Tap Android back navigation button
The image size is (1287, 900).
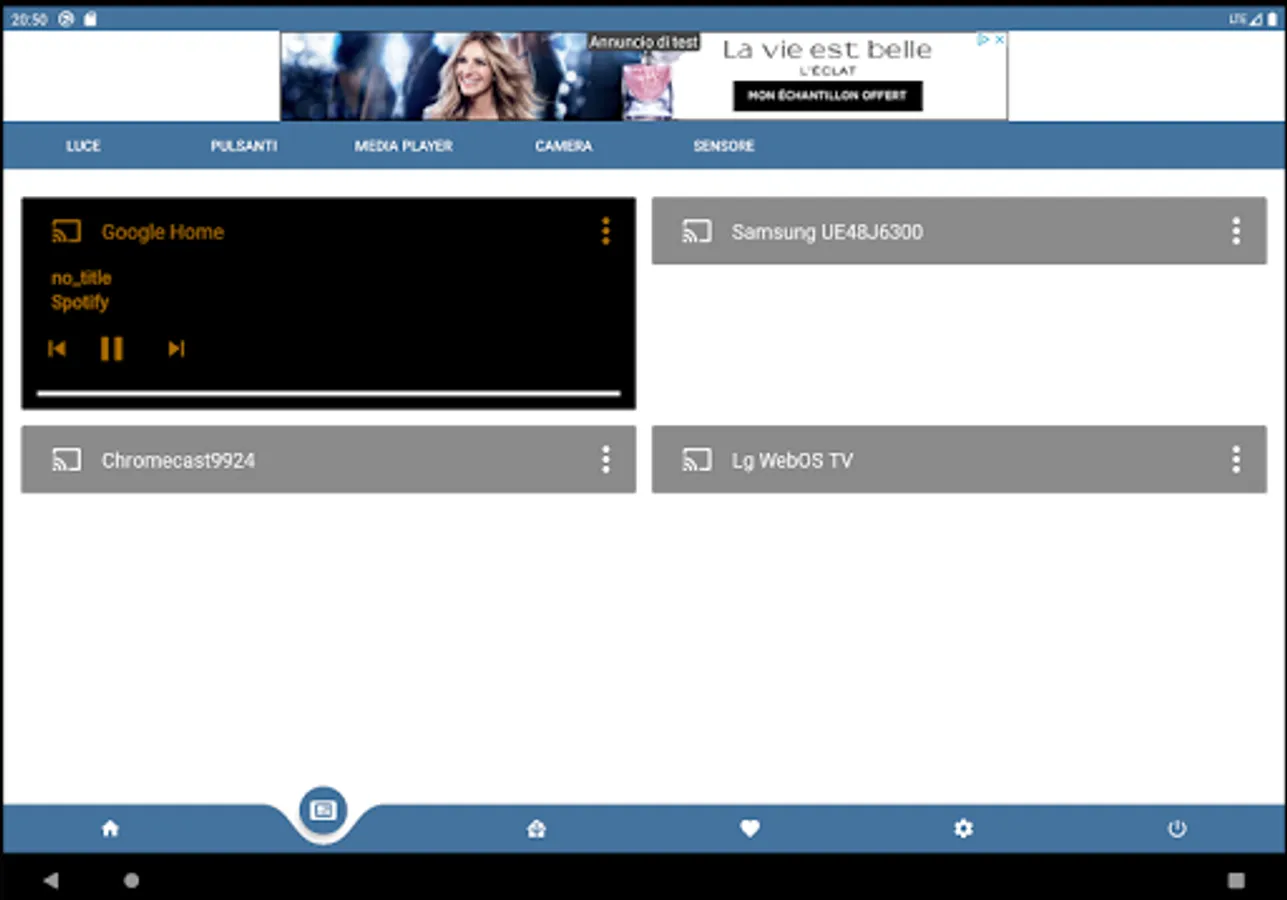point(51,881)
